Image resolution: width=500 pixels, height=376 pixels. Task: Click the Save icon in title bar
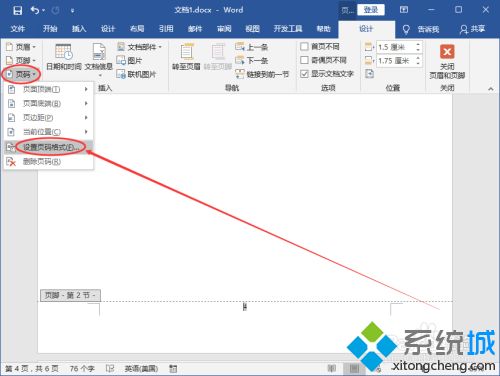coord(17,10)
